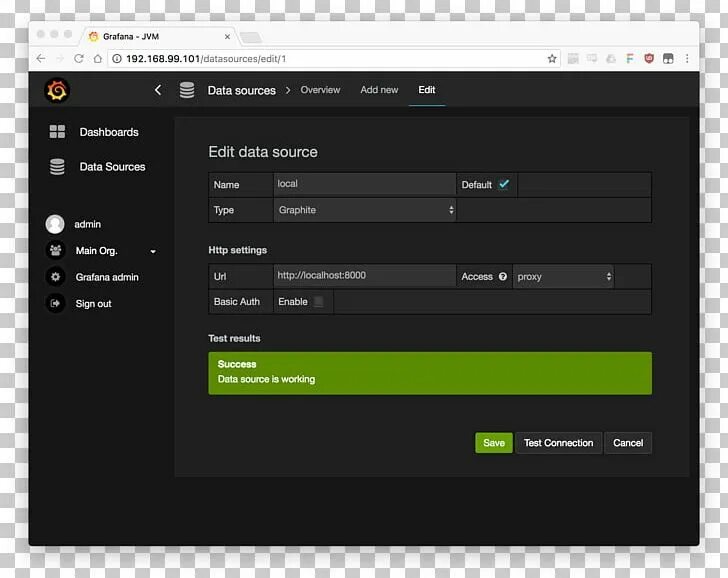The image size is (728, 578).
Task: Click the Name input field containing local
Action: pyautogui.click(x=365, y=184)
